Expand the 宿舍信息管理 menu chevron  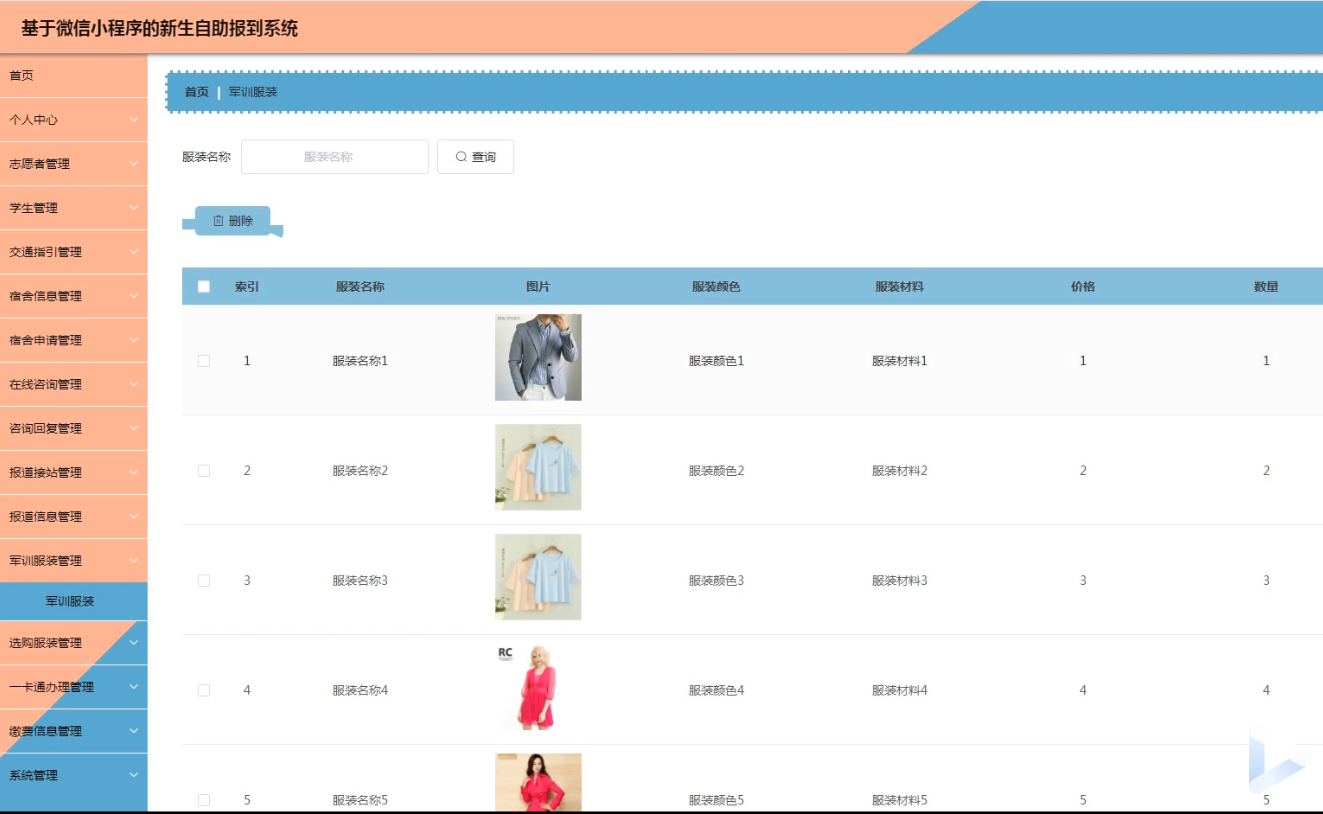click(x=134, y=296)
